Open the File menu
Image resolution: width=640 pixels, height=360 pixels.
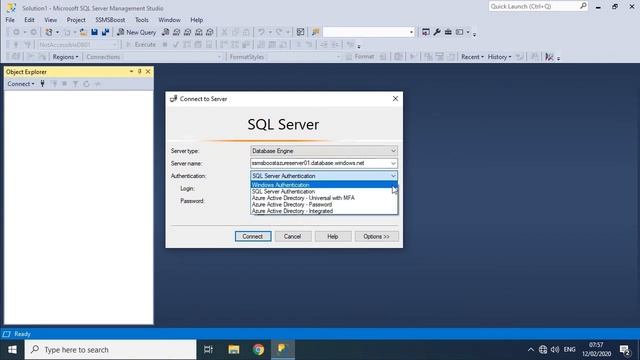click(10, 20)
